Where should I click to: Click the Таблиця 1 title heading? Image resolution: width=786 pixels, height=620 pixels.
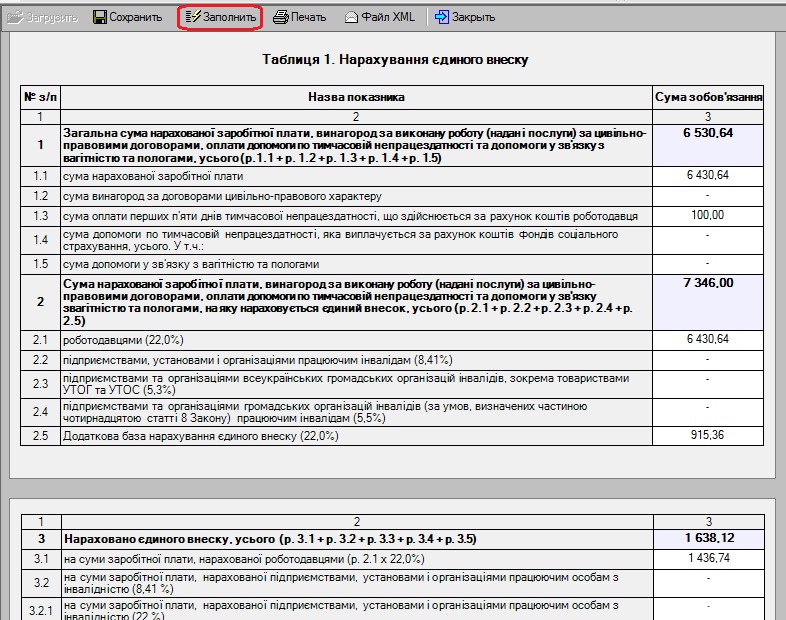point(395,60)
